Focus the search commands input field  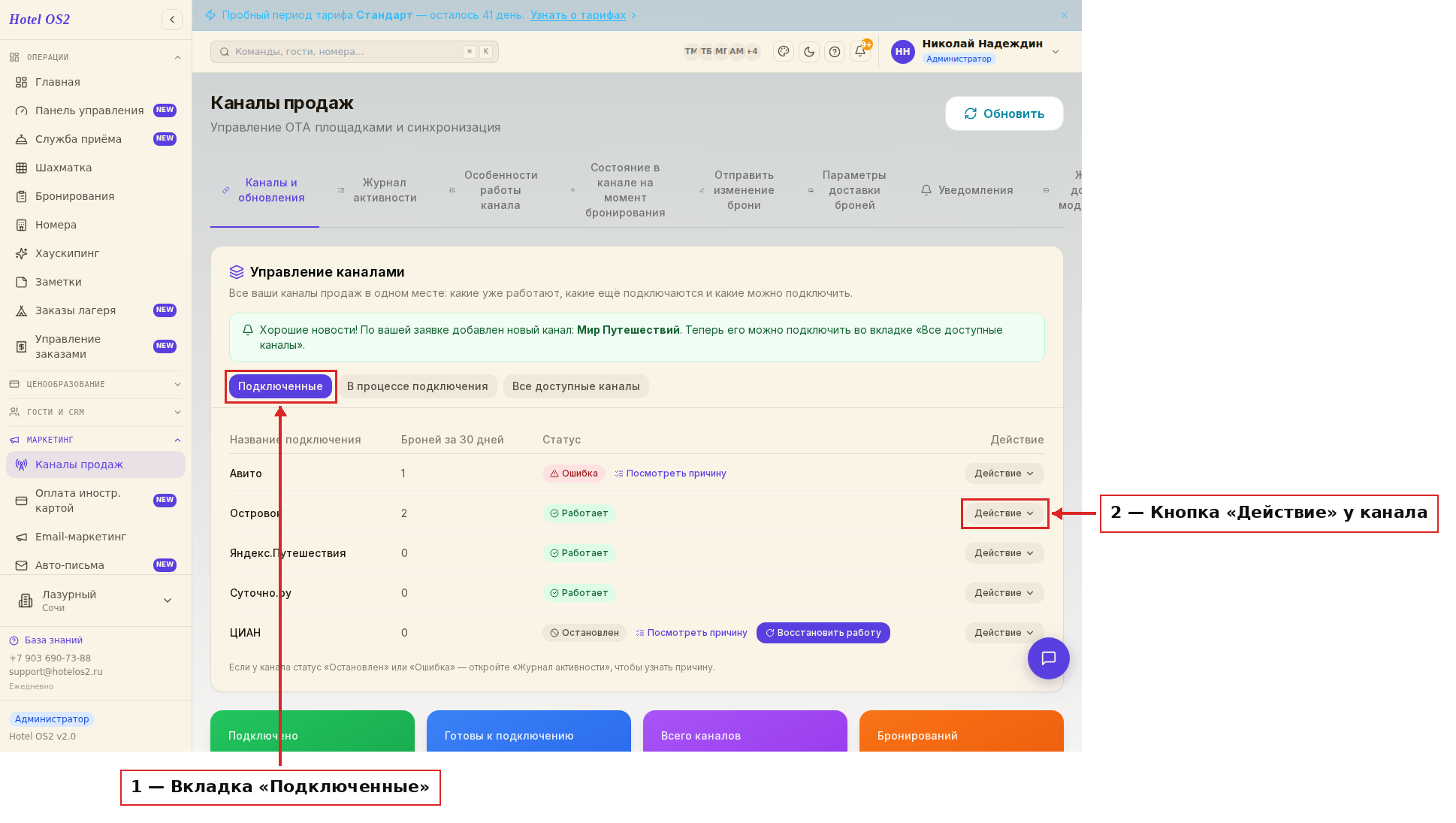pyautogui.click(x=355, y=52)
